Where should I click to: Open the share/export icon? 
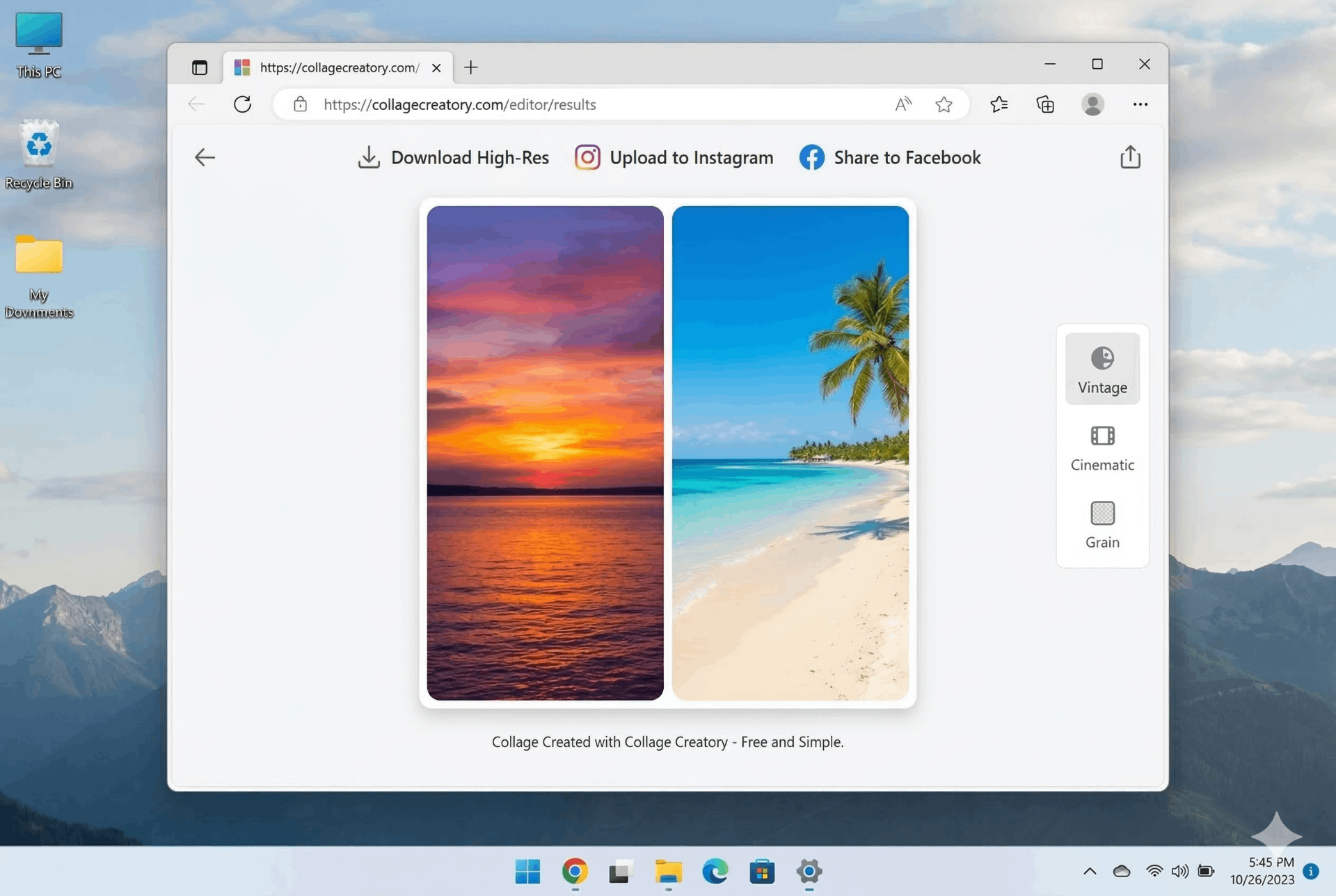point(1130,157)
